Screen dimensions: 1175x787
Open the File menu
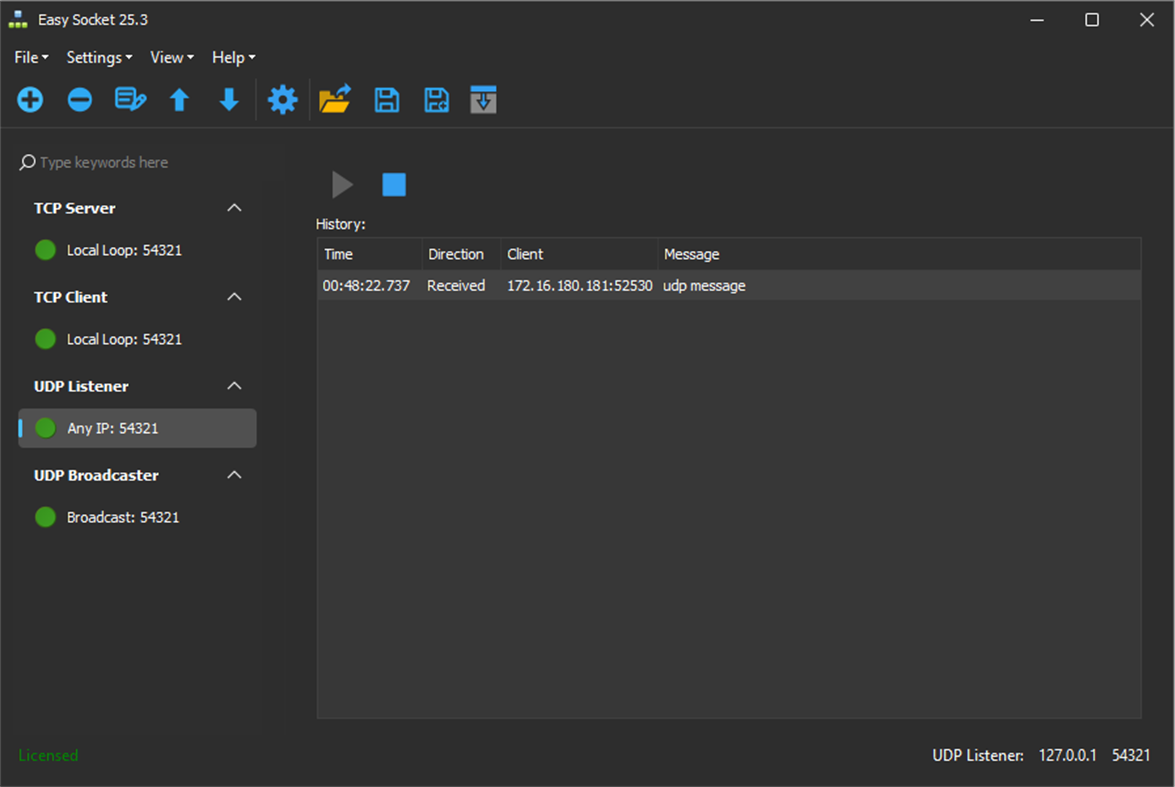[31, 58]
